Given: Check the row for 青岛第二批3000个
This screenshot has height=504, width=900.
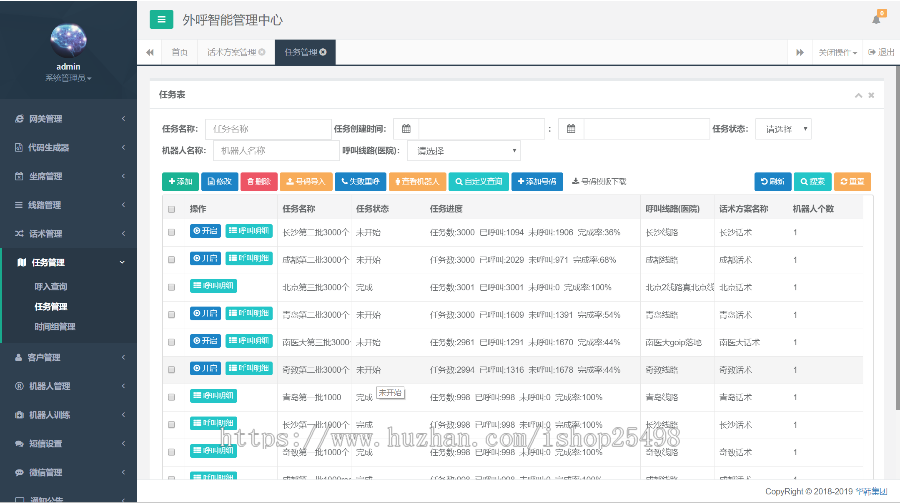Looking at the screenshot, I should [x=171, y=315].
